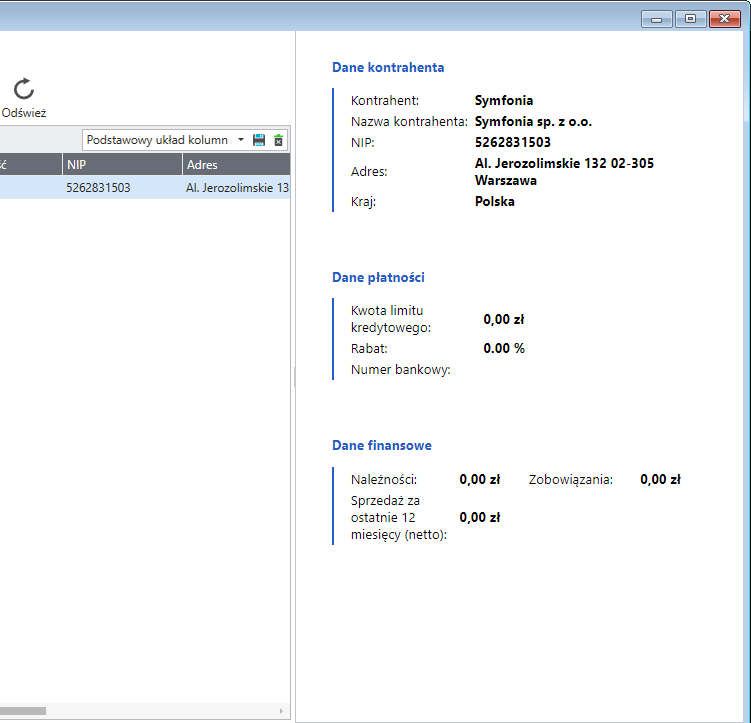Image resolution: width=751 pixels, height=723 pixels.
Task: Click the Dane kontrahenta section heading
Action: [388, 68]
